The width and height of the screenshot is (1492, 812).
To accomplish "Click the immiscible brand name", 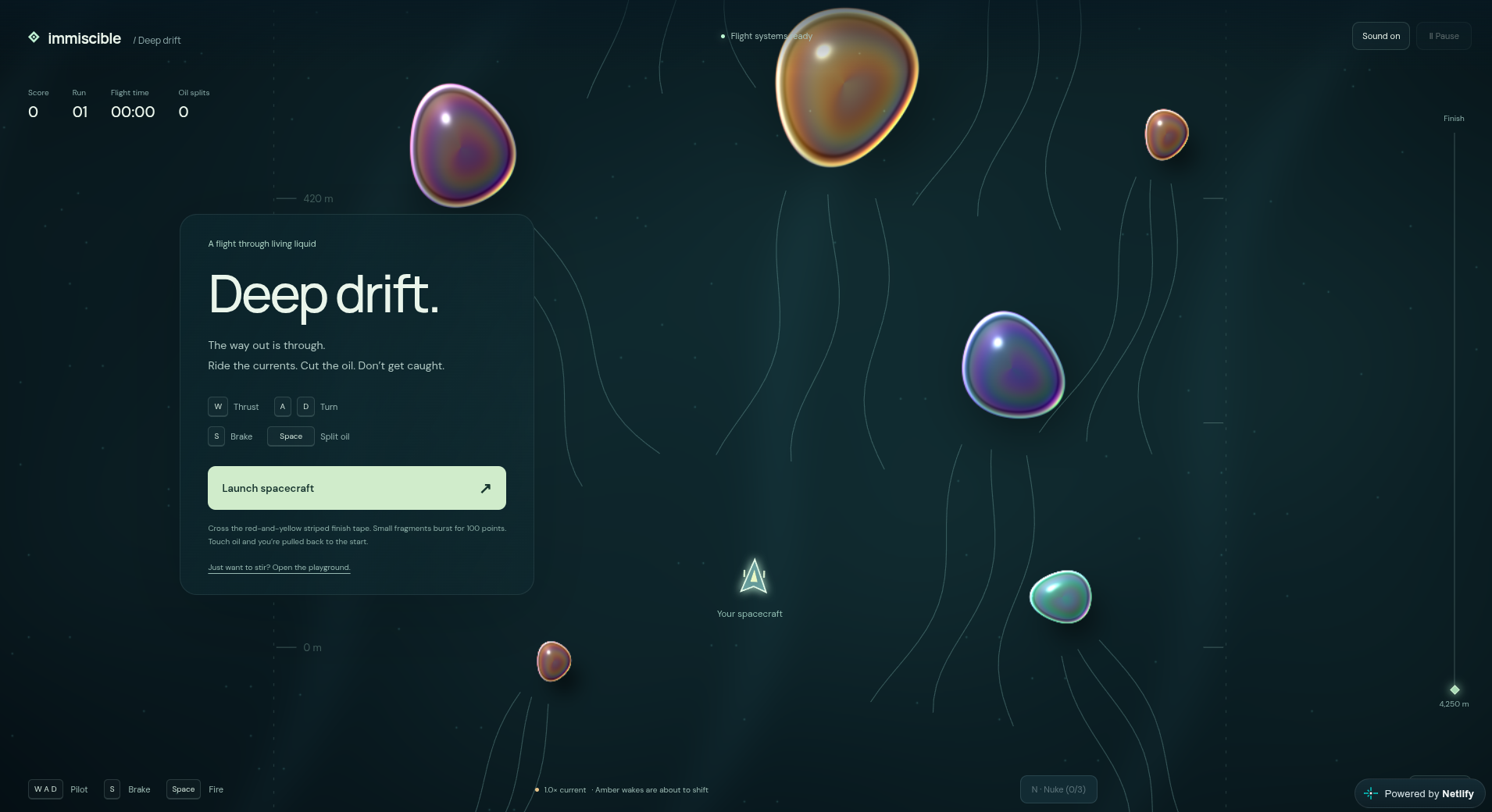I will click(84, 38).
